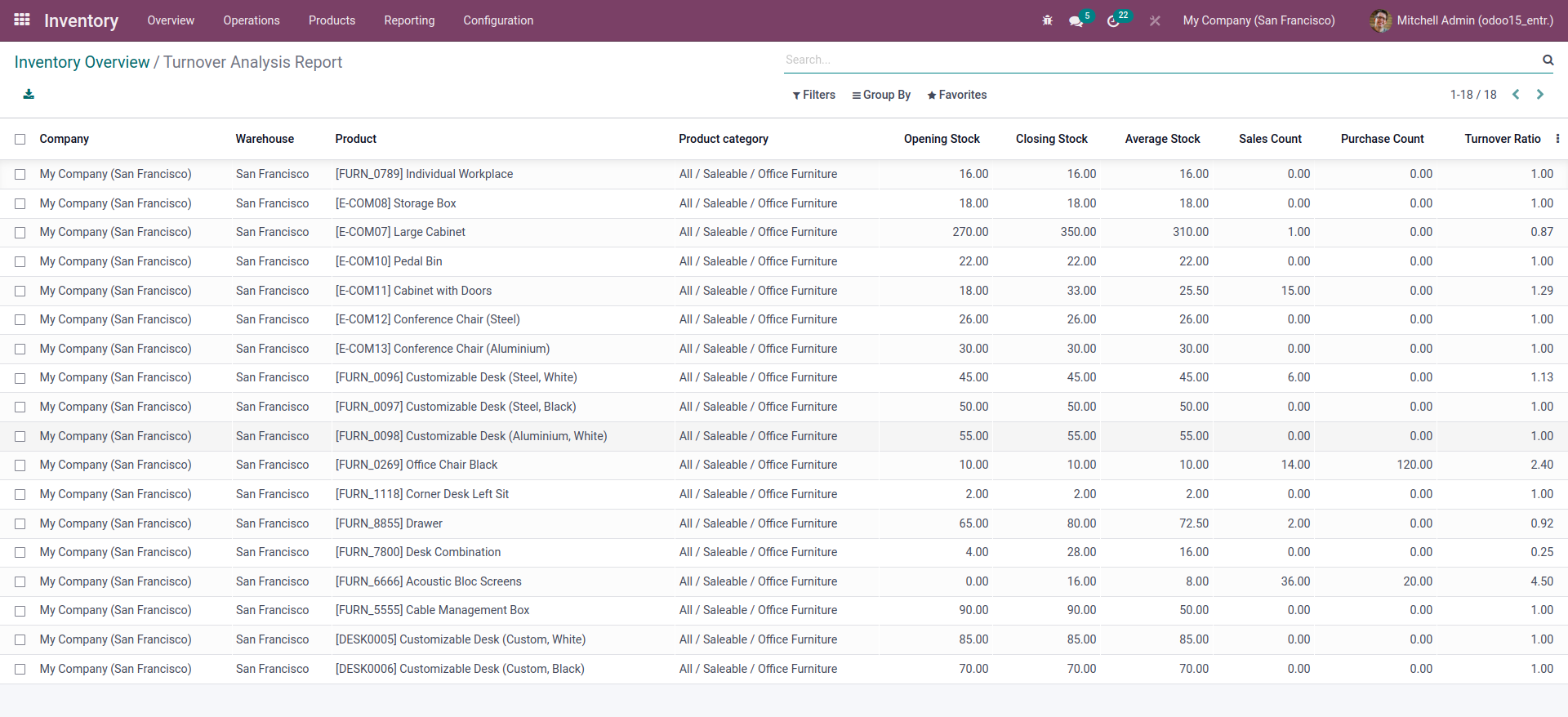Click sales count 36.00 cell
Viewport: 1568px width, 717px height.
tap(1295, 581)
